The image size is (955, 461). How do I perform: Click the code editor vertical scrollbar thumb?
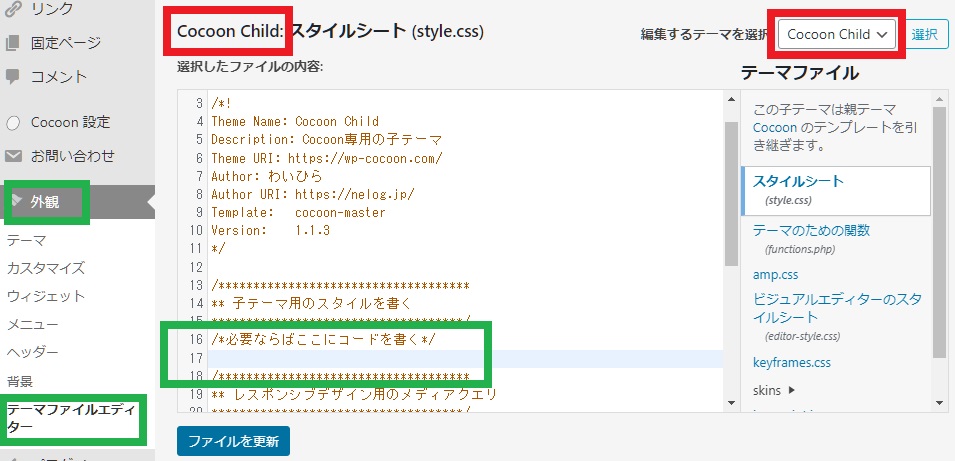click(731, 194)
